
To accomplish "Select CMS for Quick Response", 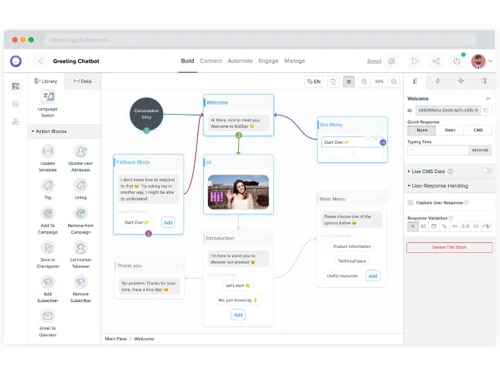I will tap(478, 130).
